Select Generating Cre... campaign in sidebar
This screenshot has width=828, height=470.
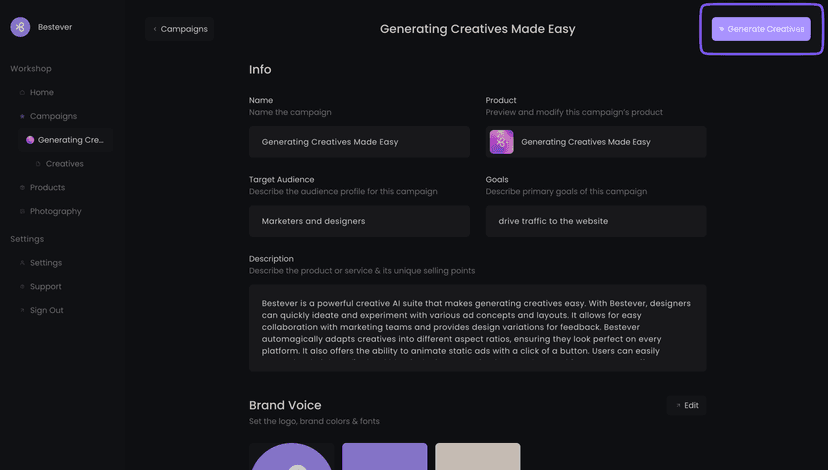65,140
